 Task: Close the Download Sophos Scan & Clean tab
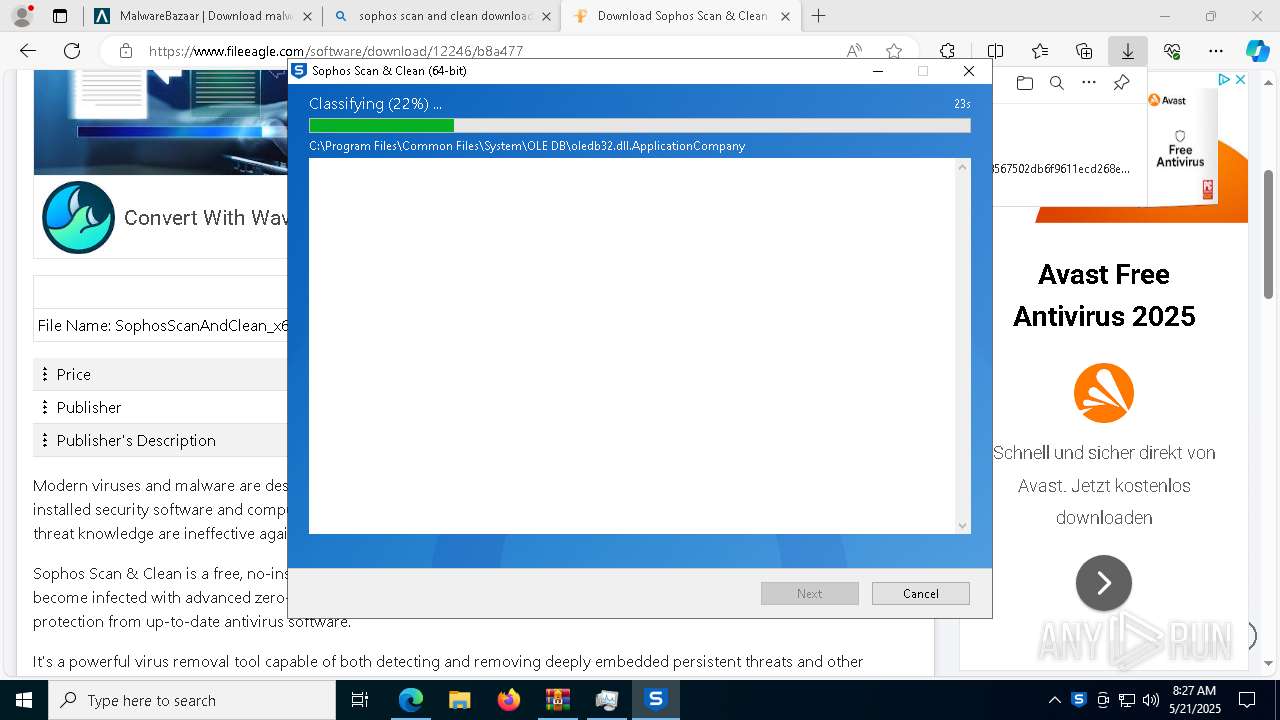tap(785, 16)
